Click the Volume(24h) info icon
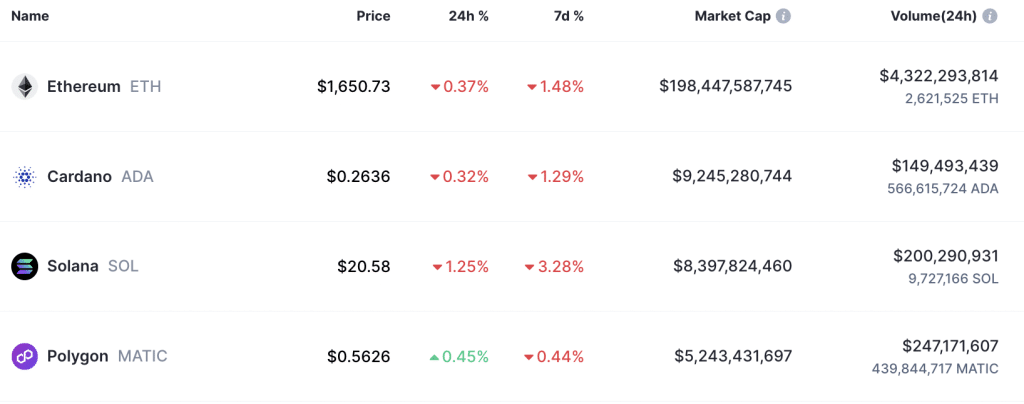The image size is (1024, 404). [x=990, y=17]
